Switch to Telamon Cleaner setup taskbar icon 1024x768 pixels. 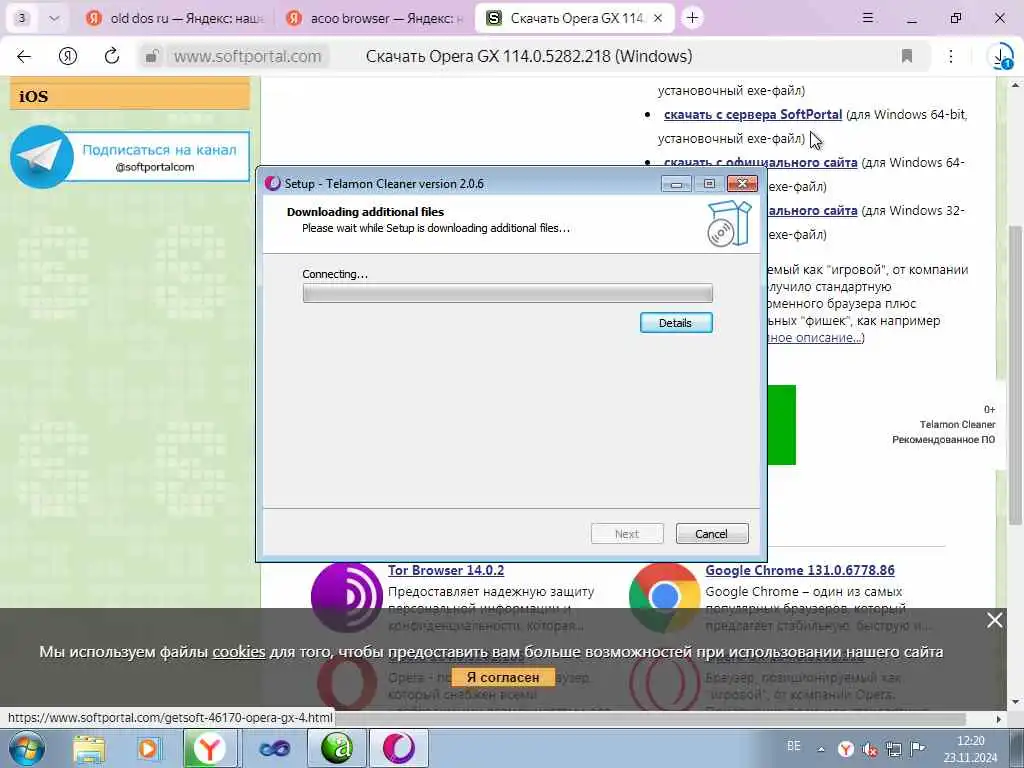[398, 749]
